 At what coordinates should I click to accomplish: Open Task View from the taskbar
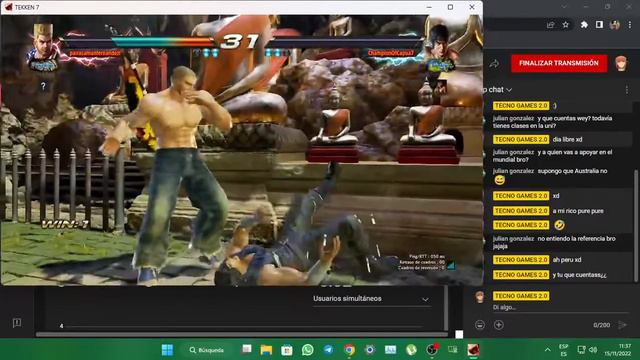click(x=246, y=350)
